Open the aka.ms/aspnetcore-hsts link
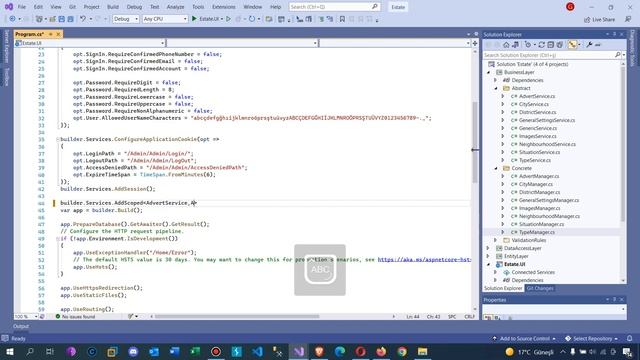The height and width of the screenshot is (360, 640). (x=424, y=260)
